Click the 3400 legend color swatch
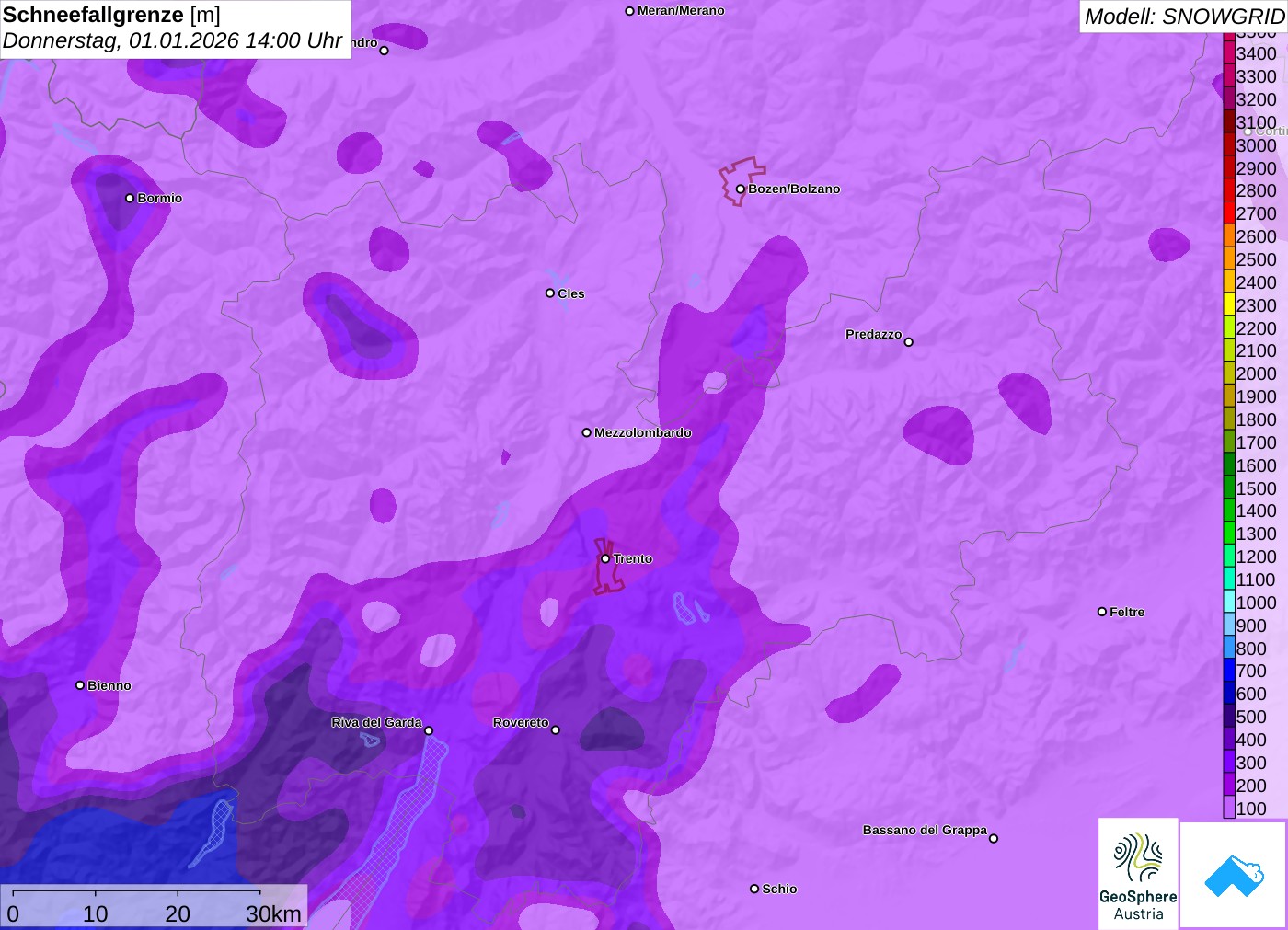The width and height of the screenshot is (1288, 930). [x=1229, y=53]
